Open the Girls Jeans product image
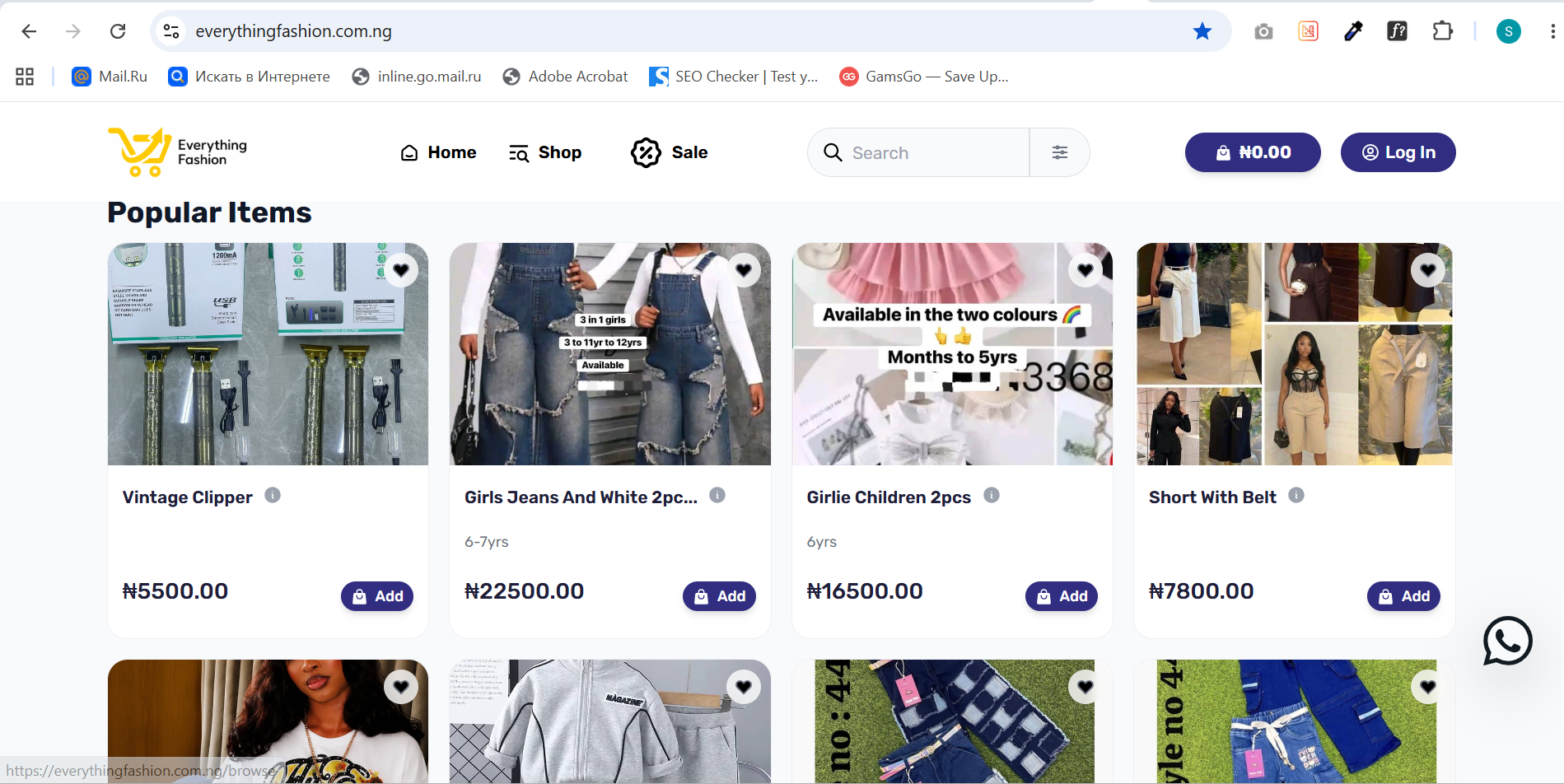The height and width of the screenshot is (784, 1564). pyautogui.click(x=610, y=354)
